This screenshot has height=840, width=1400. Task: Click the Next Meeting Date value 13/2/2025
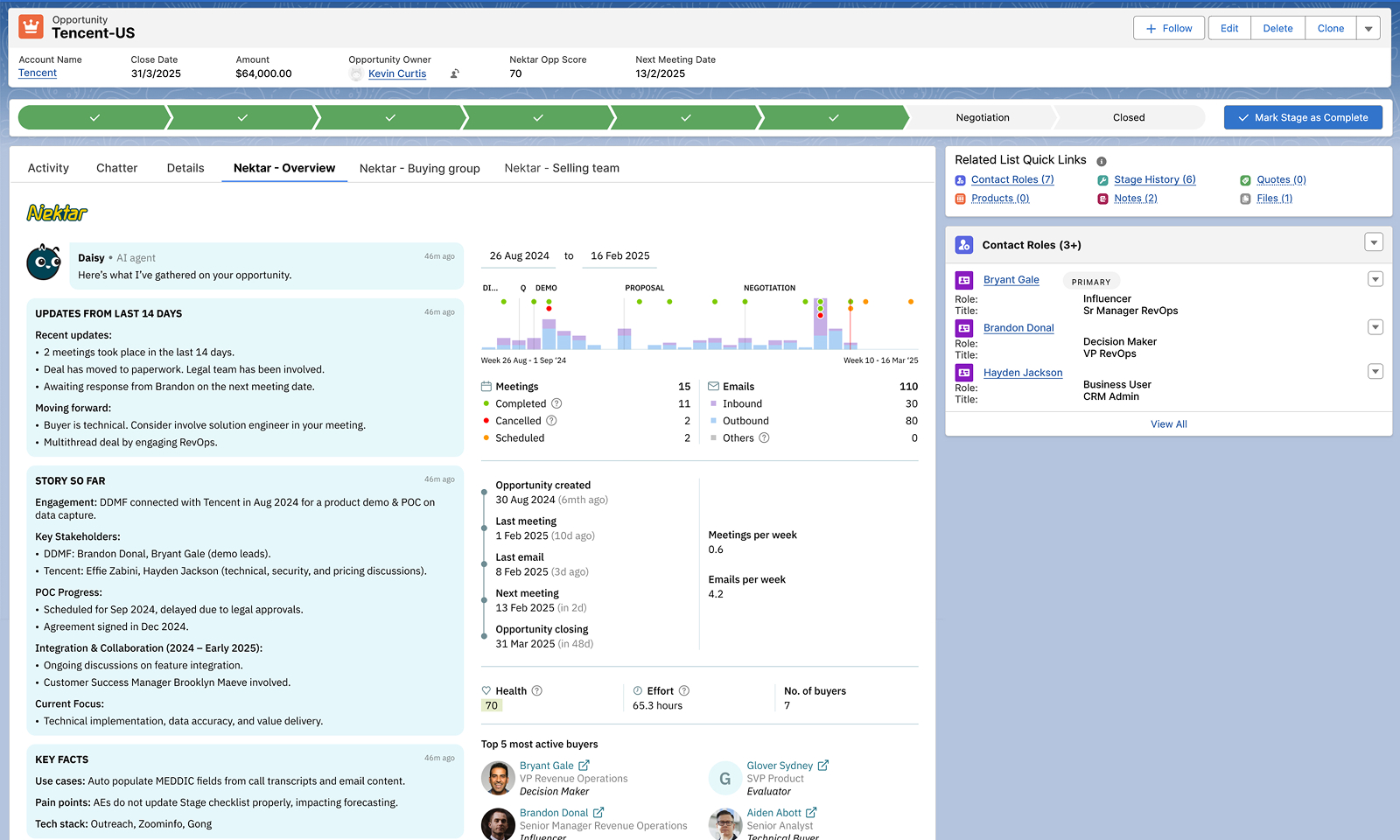point(661,74)
